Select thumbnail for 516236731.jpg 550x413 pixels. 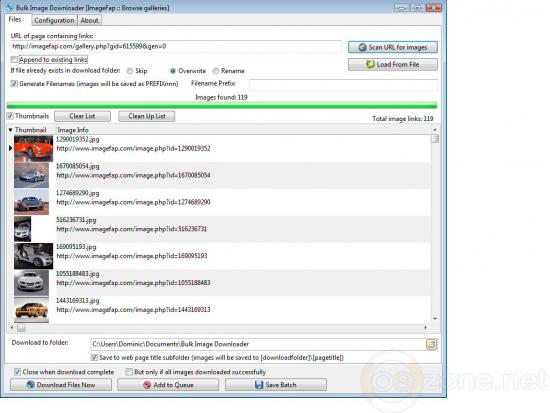pos(22,229)
